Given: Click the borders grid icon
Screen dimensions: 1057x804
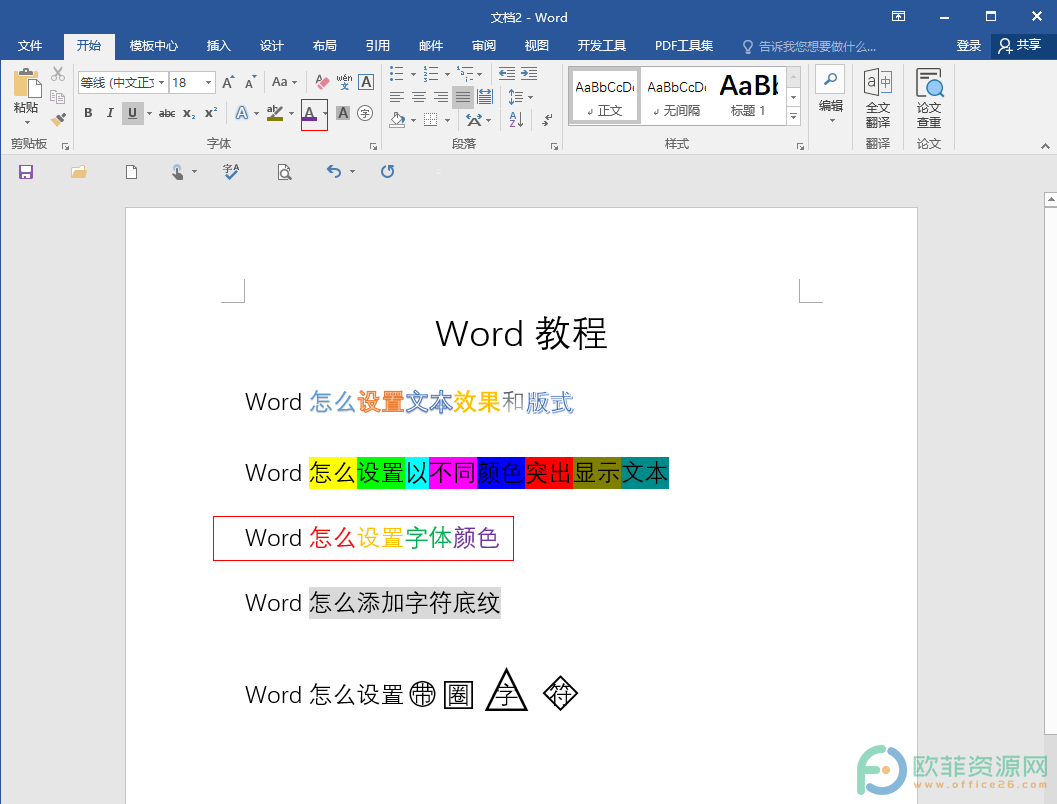Looking at the screenshot, I should (x=431, y=120).
